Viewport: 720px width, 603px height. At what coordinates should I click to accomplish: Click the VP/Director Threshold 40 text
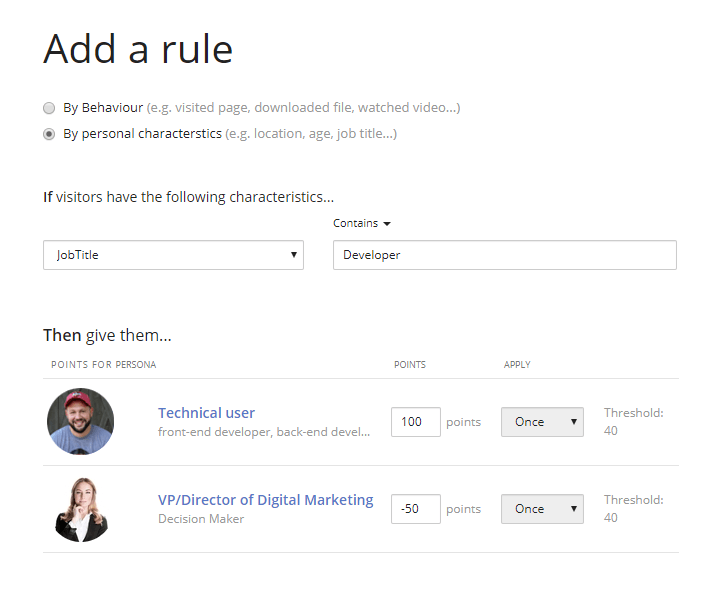tap(632, 509)
